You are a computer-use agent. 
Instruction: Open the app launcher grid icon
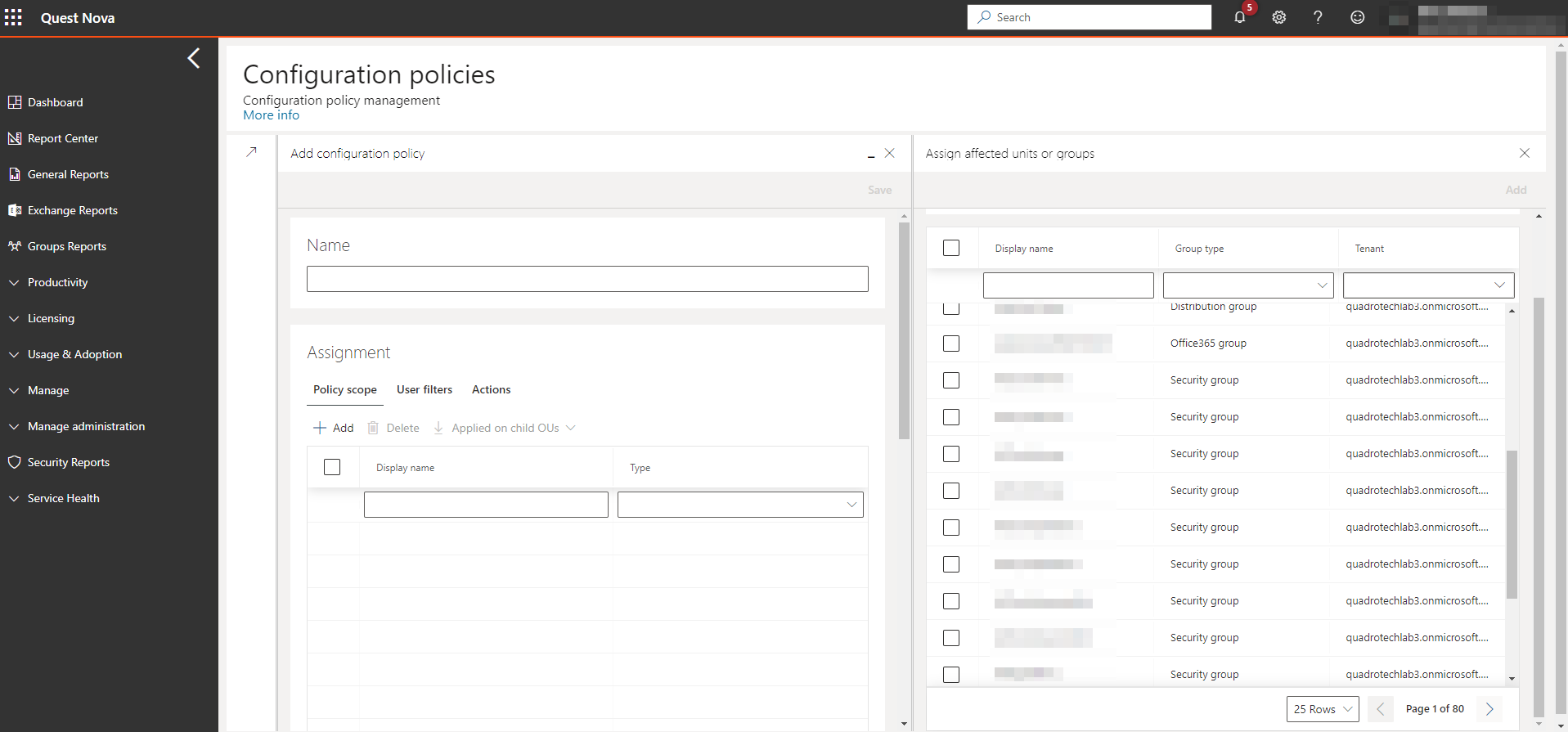[x=14, y=17]
